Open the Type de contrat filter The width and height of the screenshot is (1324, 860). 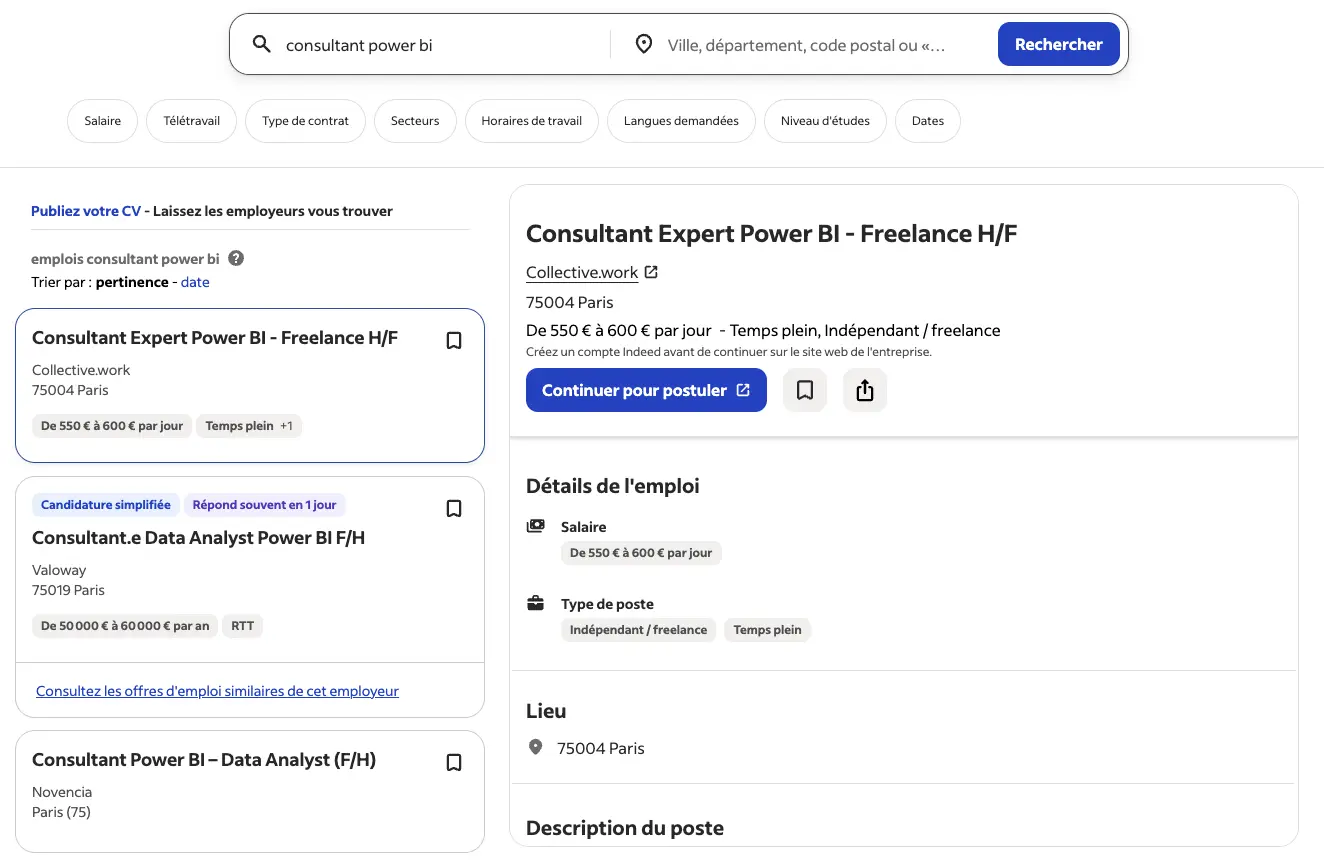(x=305, y=121)
